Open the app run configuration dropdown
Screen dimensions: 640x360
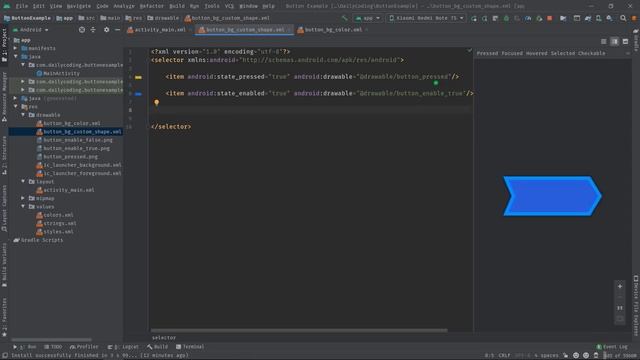pos(368,18)
